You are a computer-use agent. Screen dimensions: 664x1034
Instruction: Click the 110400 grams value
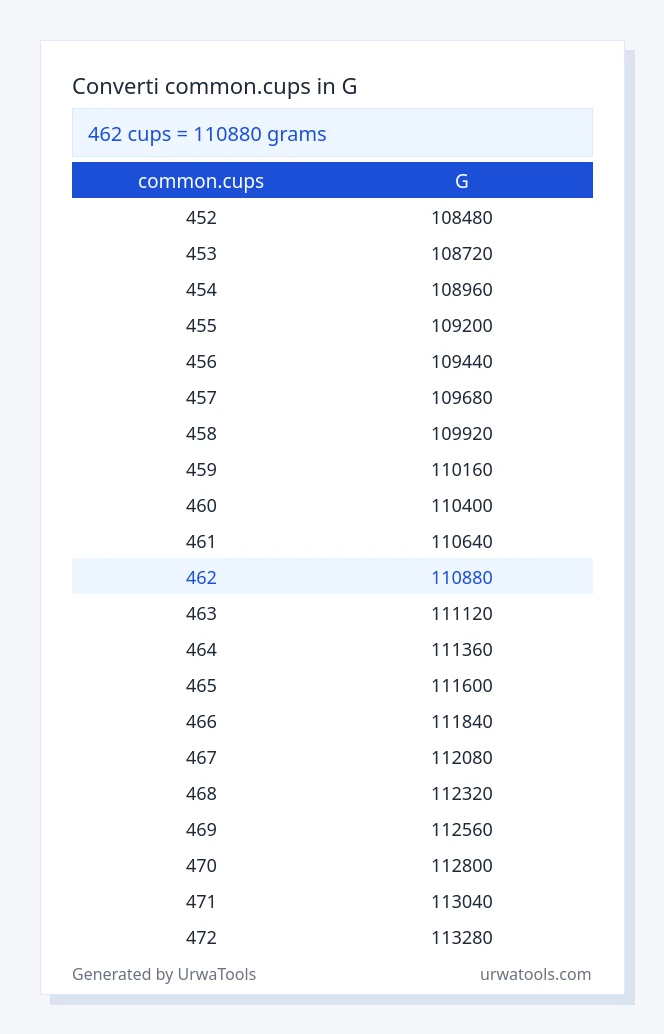(462, 505)
